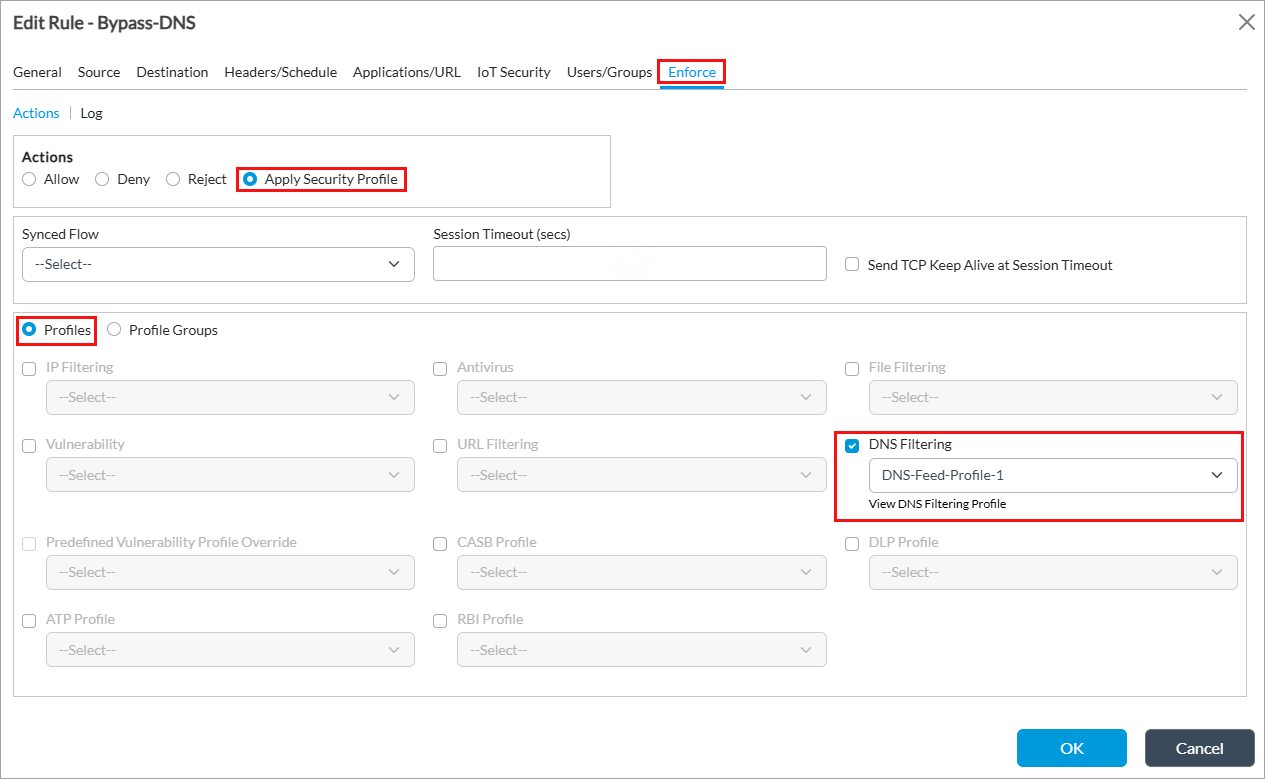Click the Session Timeout input field
Screen dimensions: 1265x779
pyautogui.click(x=629, y=264)
